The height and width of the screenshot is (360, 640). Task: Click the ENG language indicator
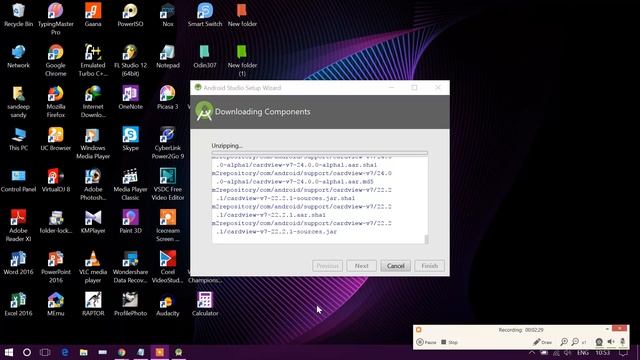click(x=582, y=353)
